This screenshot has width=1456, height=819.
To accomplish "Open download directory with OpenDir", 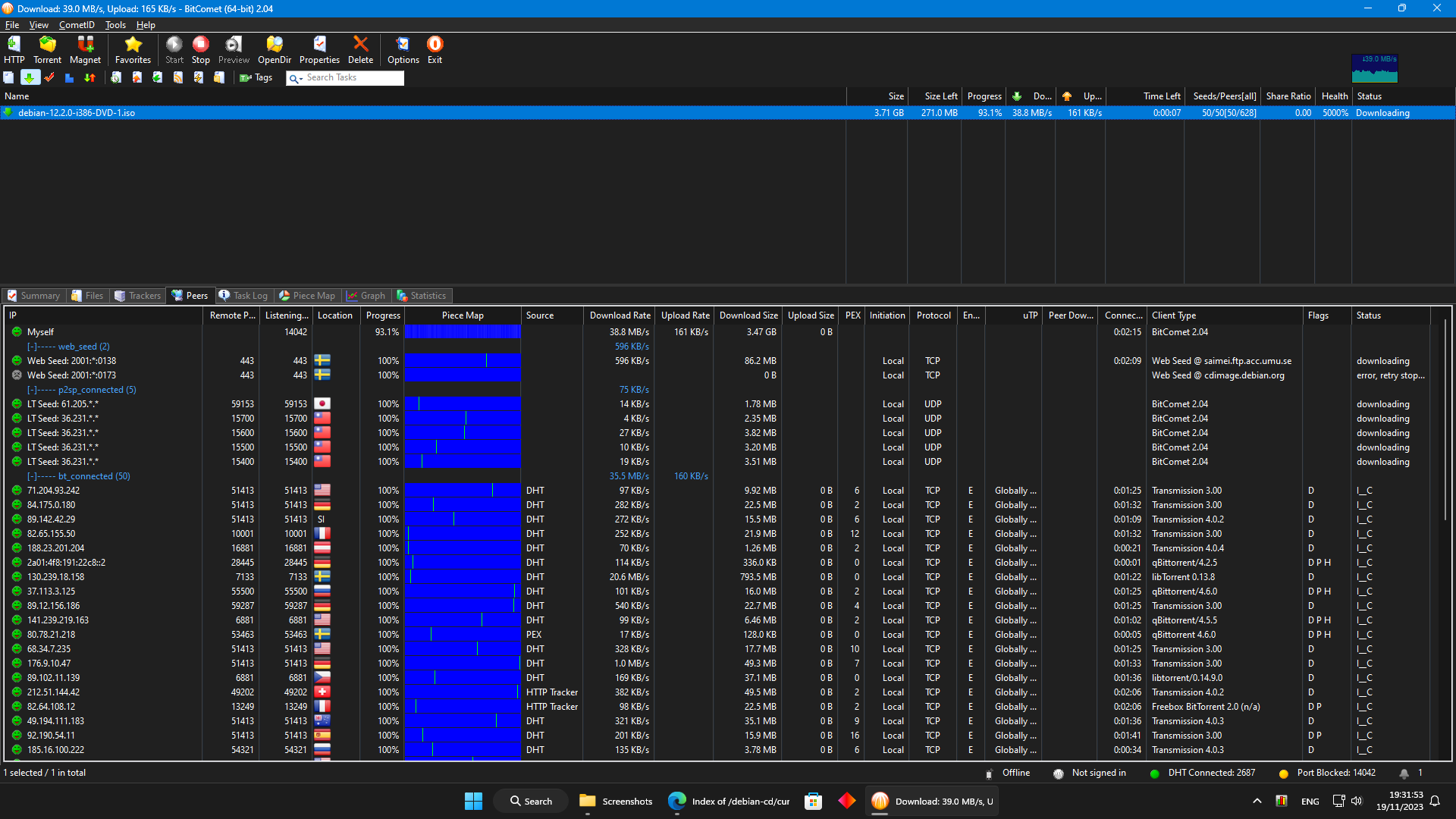I will pos(275,50).
